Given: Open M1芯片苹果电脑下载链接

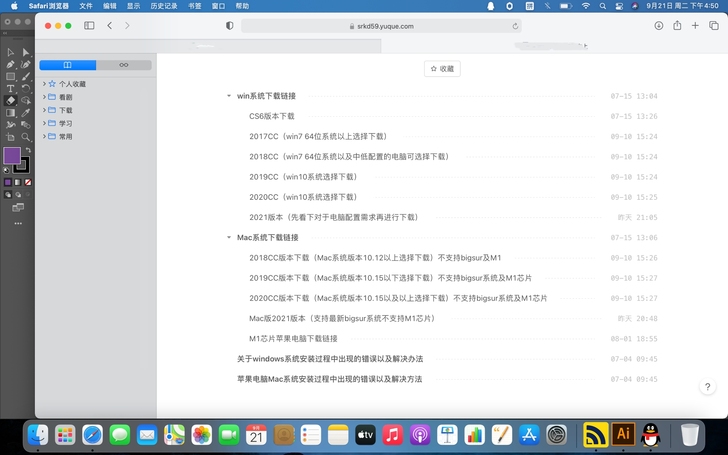Looking at the screenshot, I should 293,338.
